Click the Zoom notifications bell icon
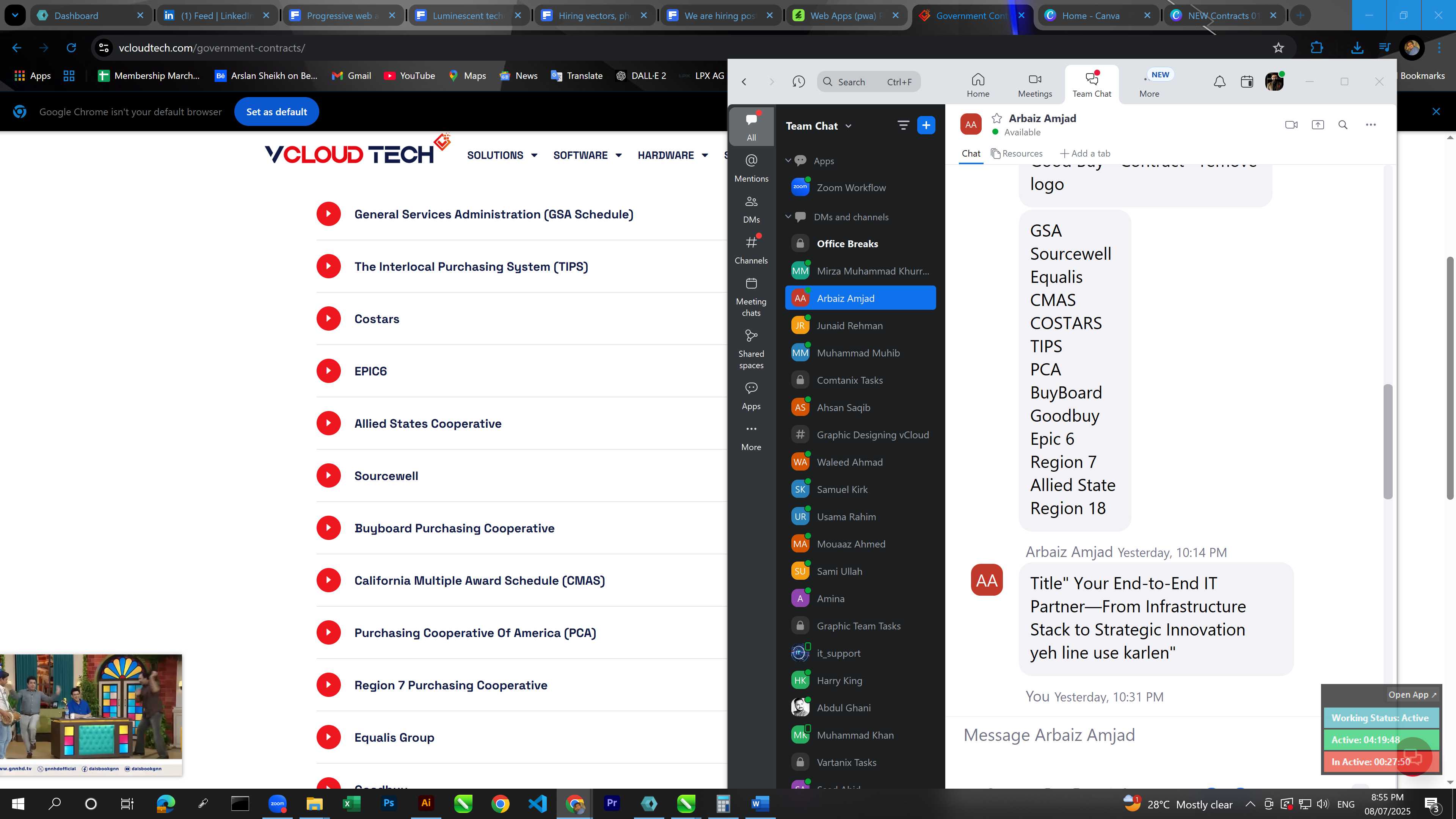The width and height of the screenshot is (1456, 819). click(1220, 82)
